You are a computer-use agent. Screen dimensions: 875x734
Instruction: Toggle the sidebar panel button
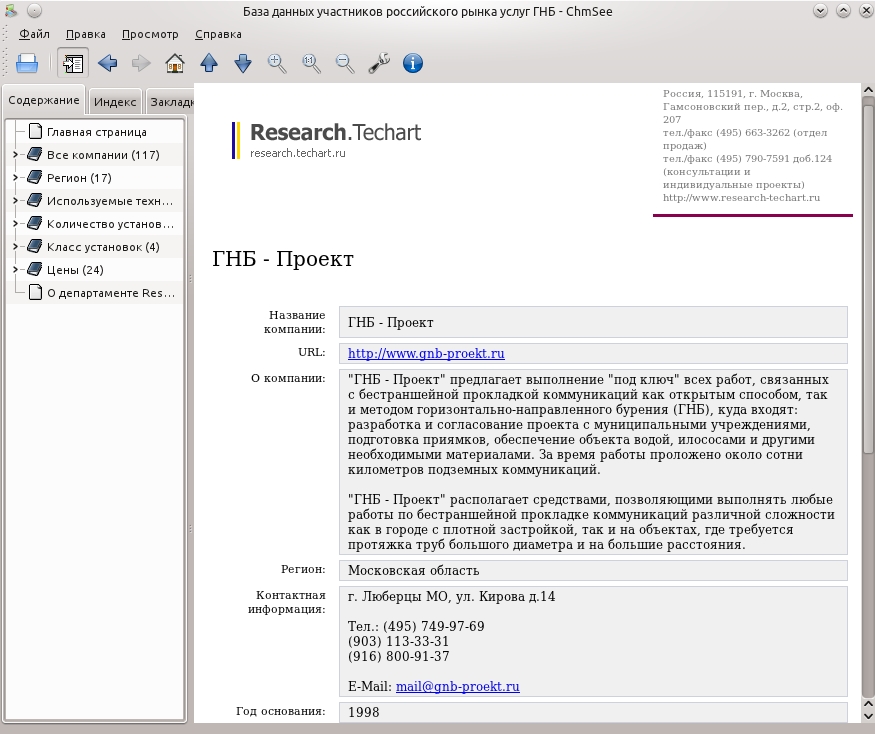pos(73,63)
